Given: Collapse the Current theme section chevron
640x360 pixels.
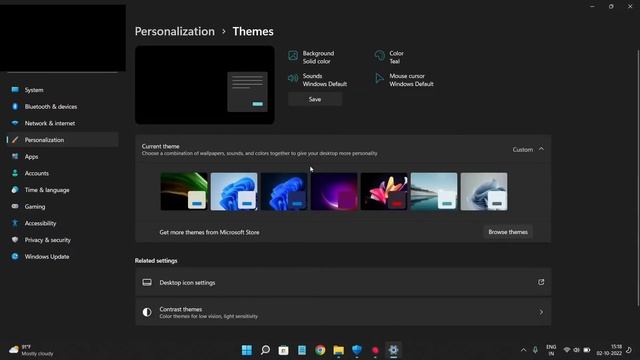Looking at the screenshot, I should click(x=541, y=149).
